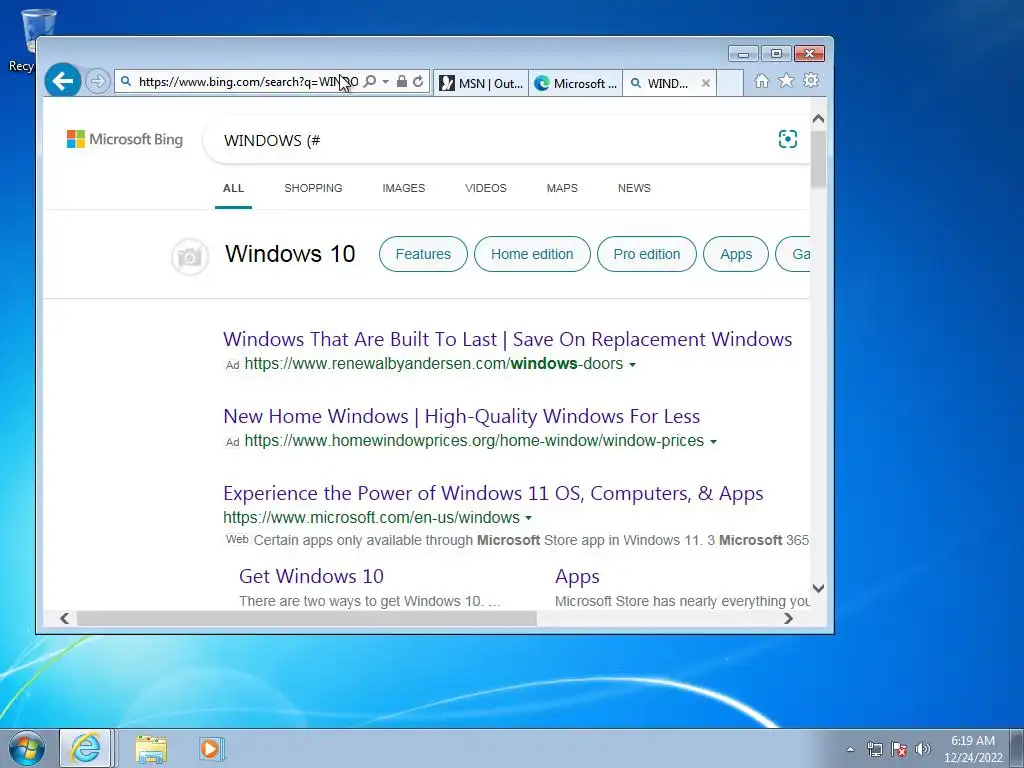The image size is (1024, 768).
Task: Click the Microsoft Bing logo
Action: [125, 139]
